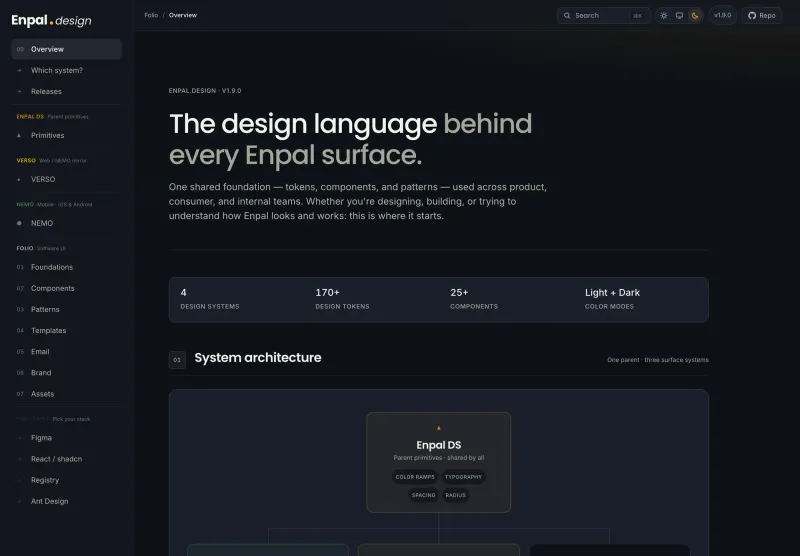Click the 170+ Design Tokens stat
Screen dimensions: 800x556
342,299
